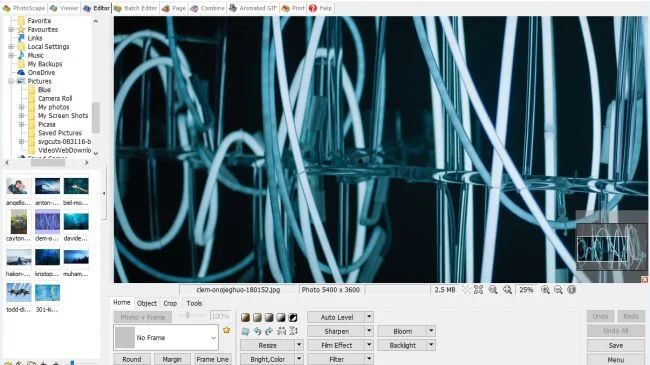This screenshot has height=365, width=650.
Task: Expand the Favourites tree node
Action: (x=11, y=29)
